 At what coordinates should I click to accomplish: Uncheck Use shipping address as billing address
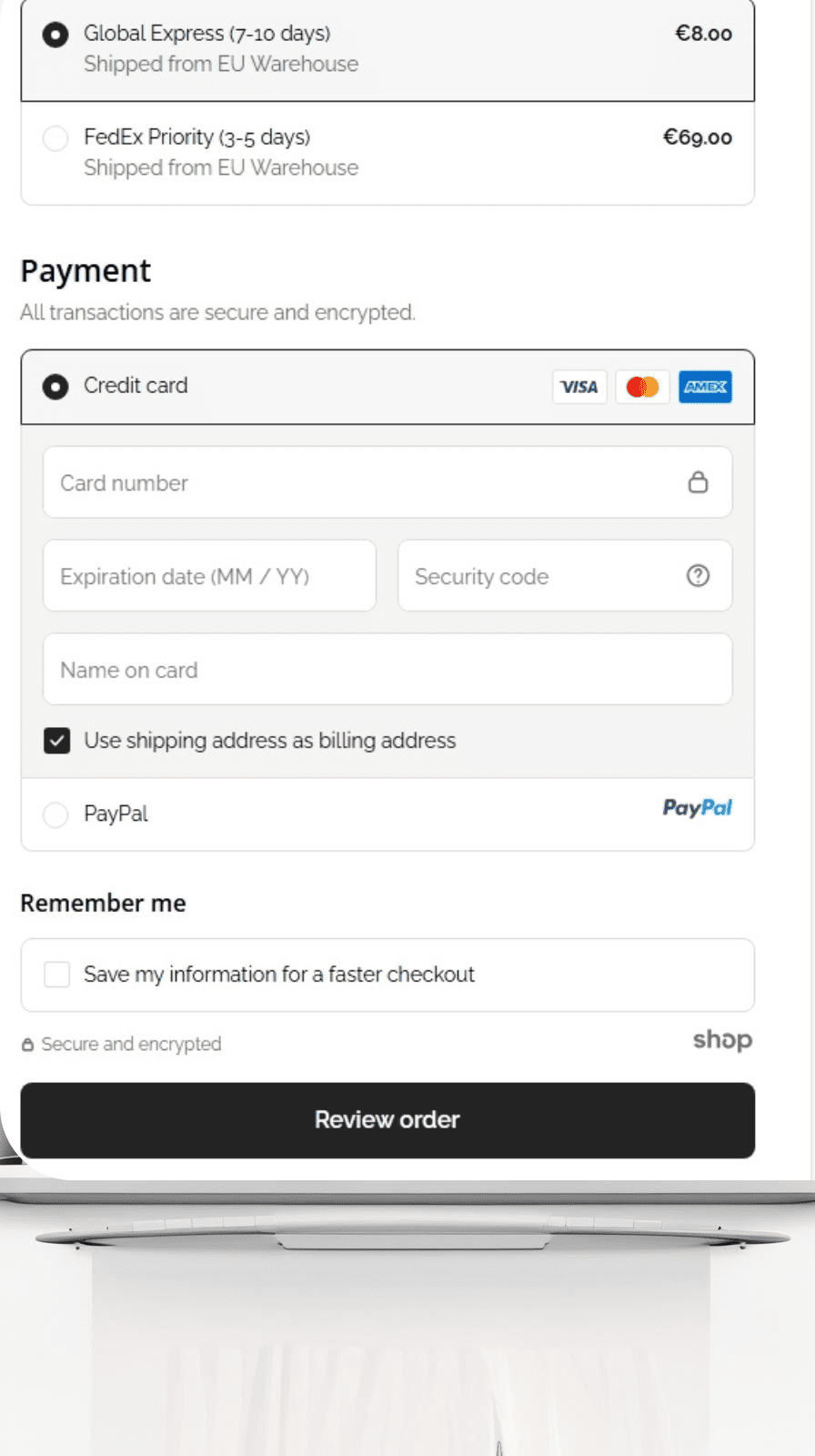pos(57,741)
